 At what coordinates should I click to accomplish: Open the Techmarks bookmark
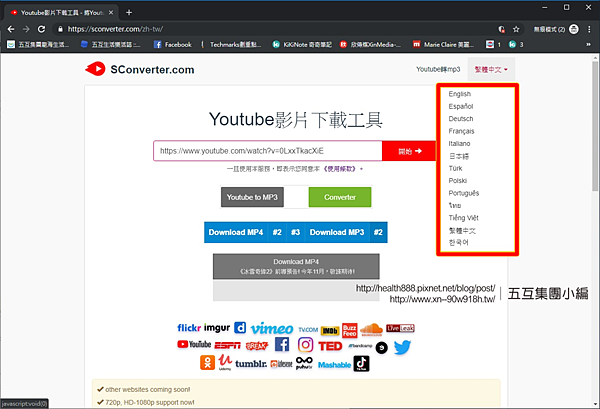tap(231, 45)
